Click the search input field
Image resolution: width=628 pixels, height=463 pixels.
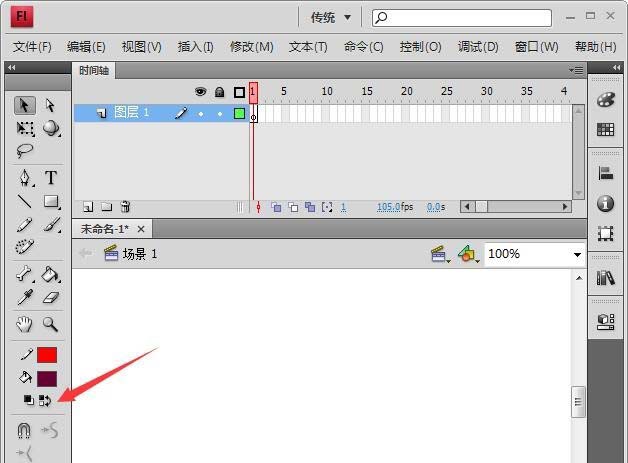(462, 18)
